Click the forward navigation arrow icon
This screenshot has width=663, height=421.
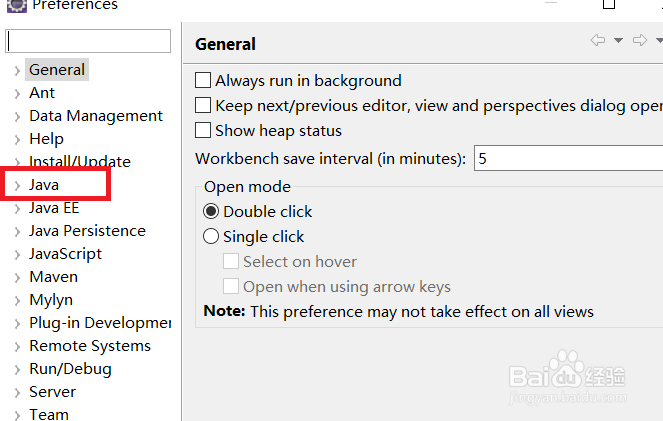(x=640, y=41)
